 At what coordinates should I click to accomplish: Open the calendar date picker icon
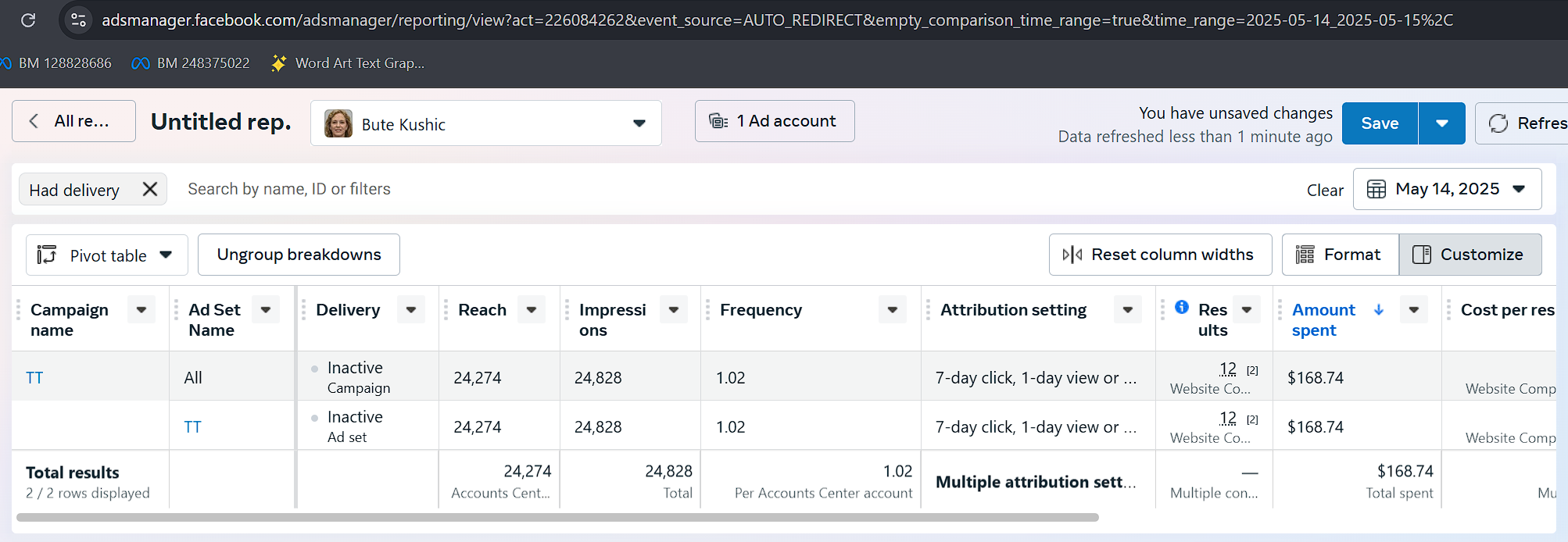pyautogui.click(x=1376, y=189)
